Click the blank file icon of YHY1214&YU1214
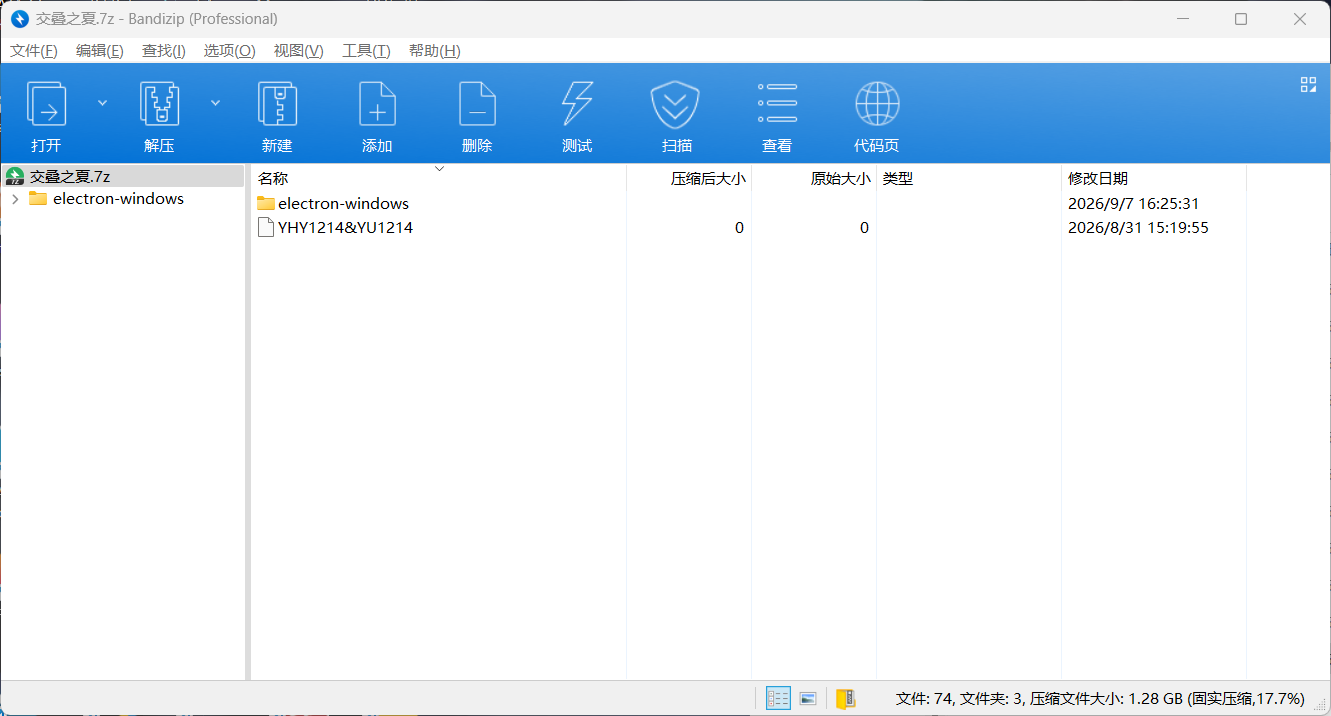 click(266, 227)
